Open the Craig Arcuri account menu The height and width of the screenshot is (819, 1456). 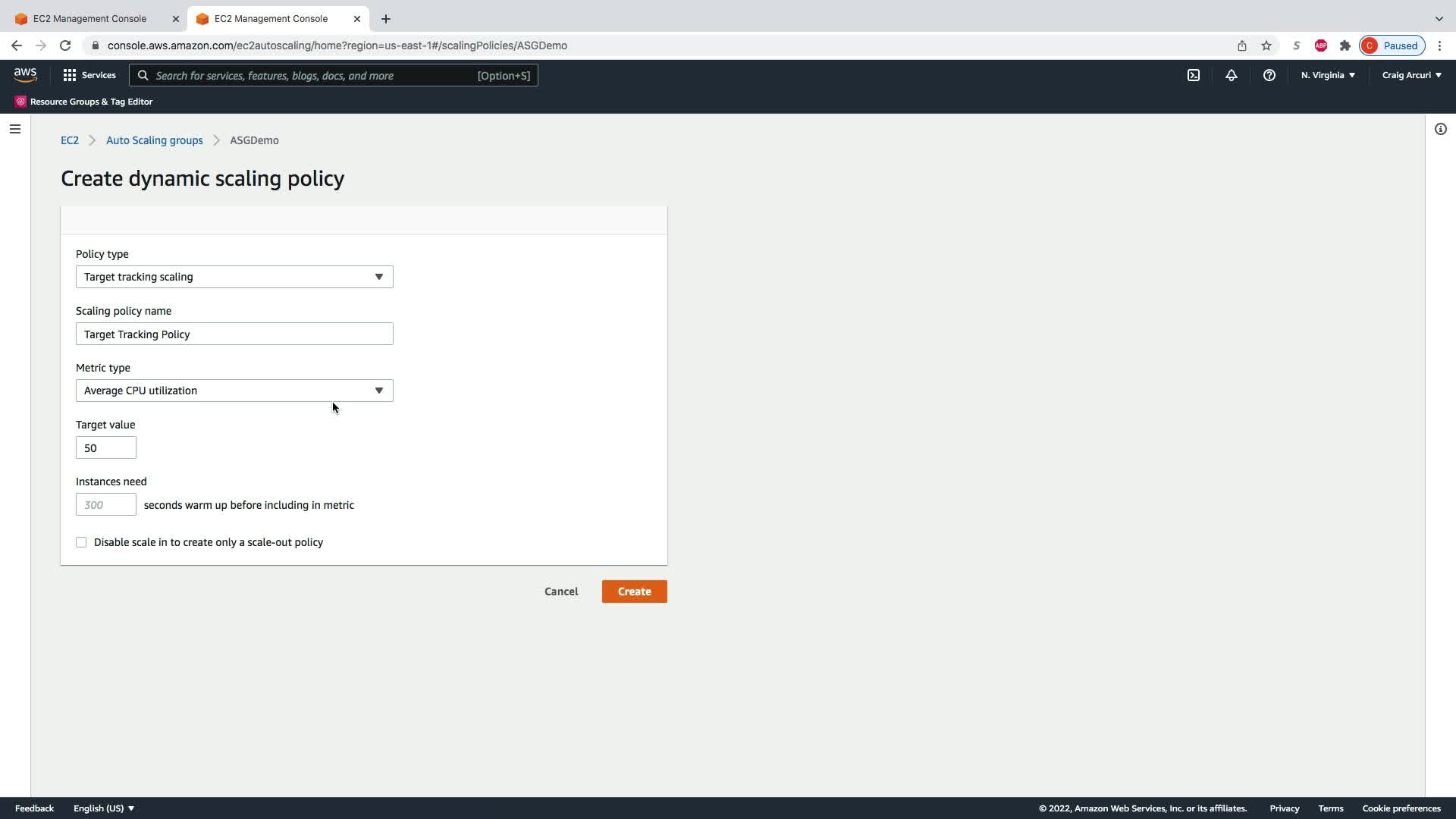1411,75
